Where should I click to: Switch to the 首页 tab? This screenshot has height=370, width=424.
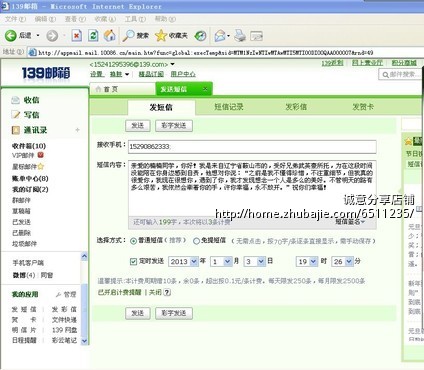click(x=122, y=89)
